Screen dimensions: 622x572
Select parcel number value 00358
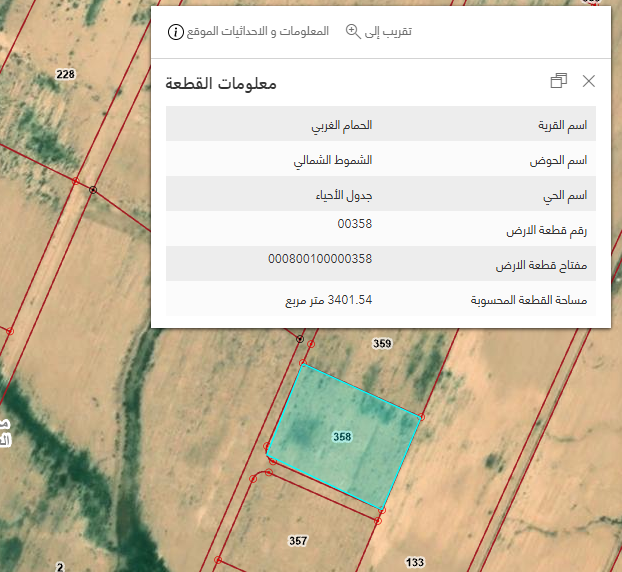355,224
